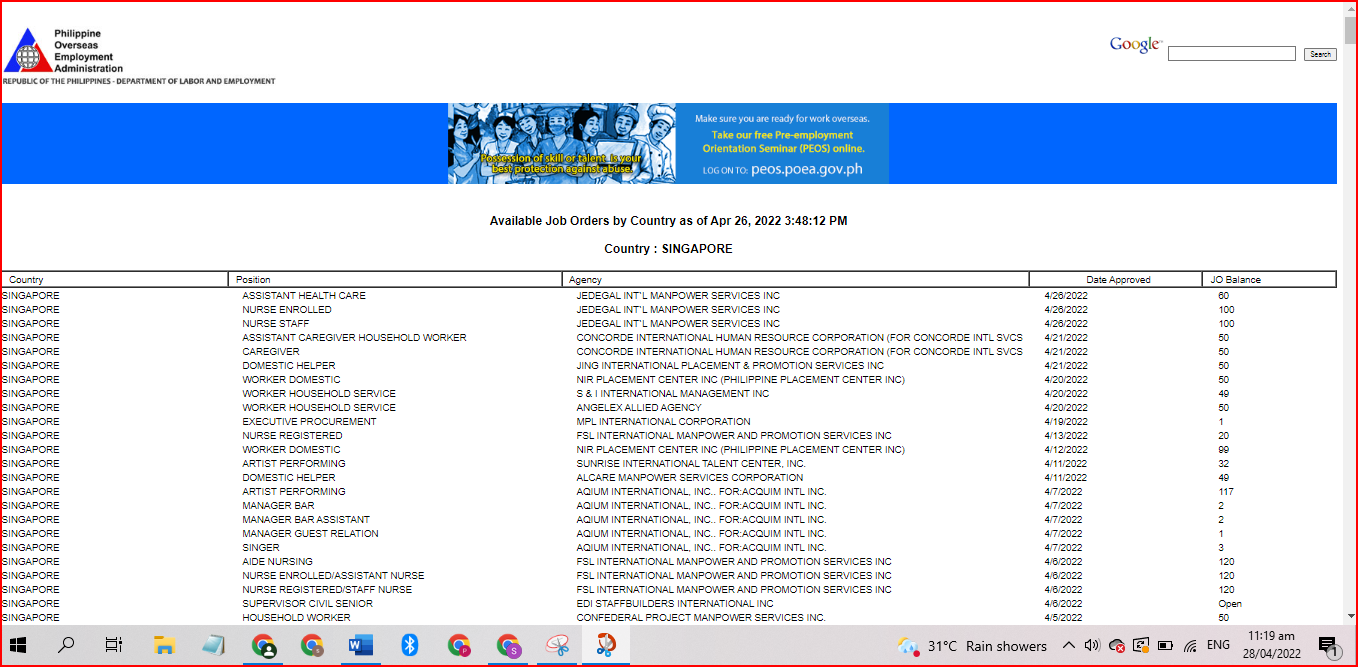The width and height of the screenshot is (1358, 667).
Task: Open Snipping Tool icon with the white oval
Action: 556,645
